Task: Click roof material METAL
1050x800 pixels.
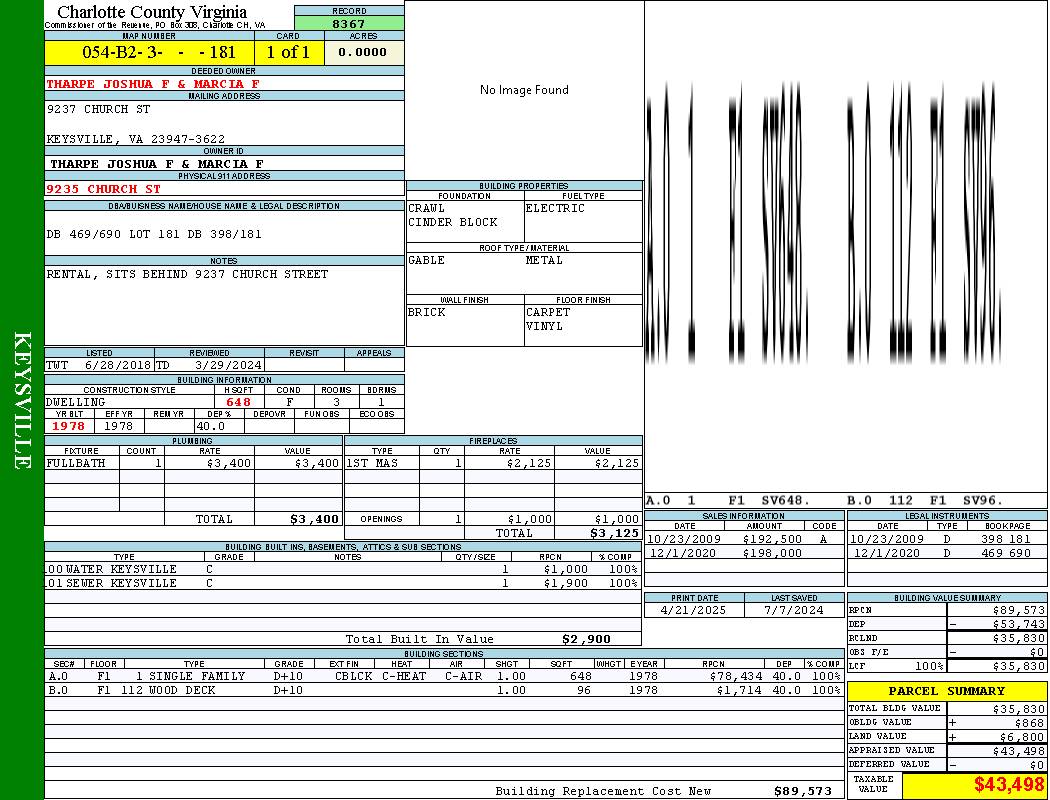Action: (544, 260)
